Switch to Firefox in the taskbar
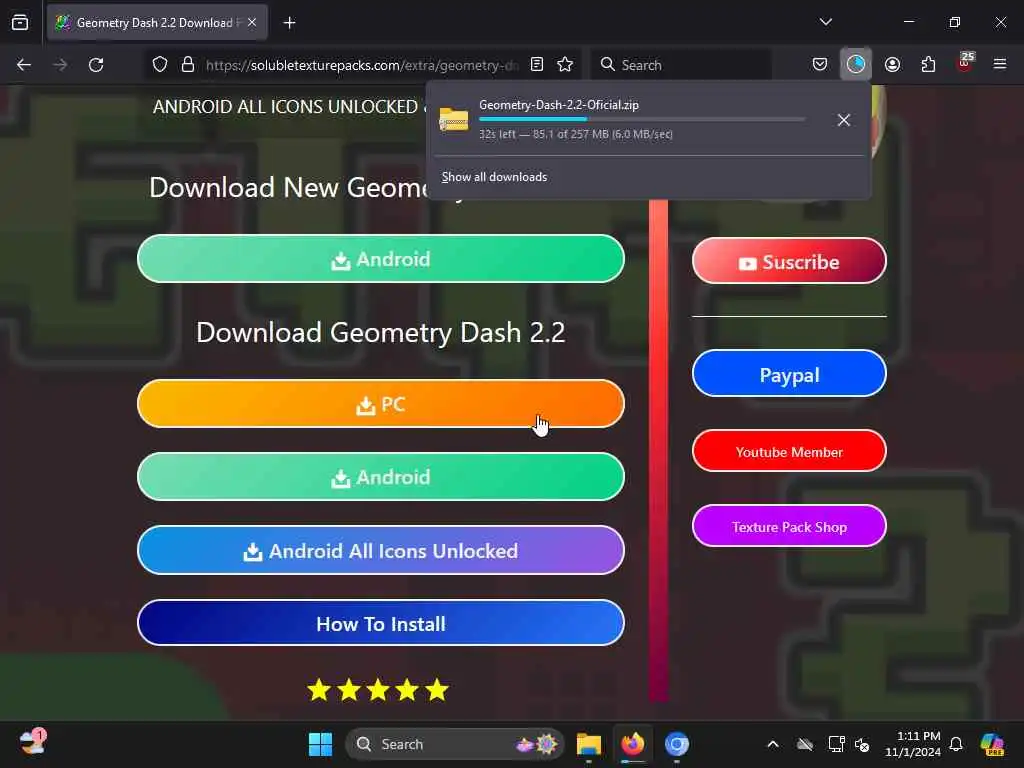The height and width of the screenshot is (768, 1024). pyautogui.click(x=632, y=744)
